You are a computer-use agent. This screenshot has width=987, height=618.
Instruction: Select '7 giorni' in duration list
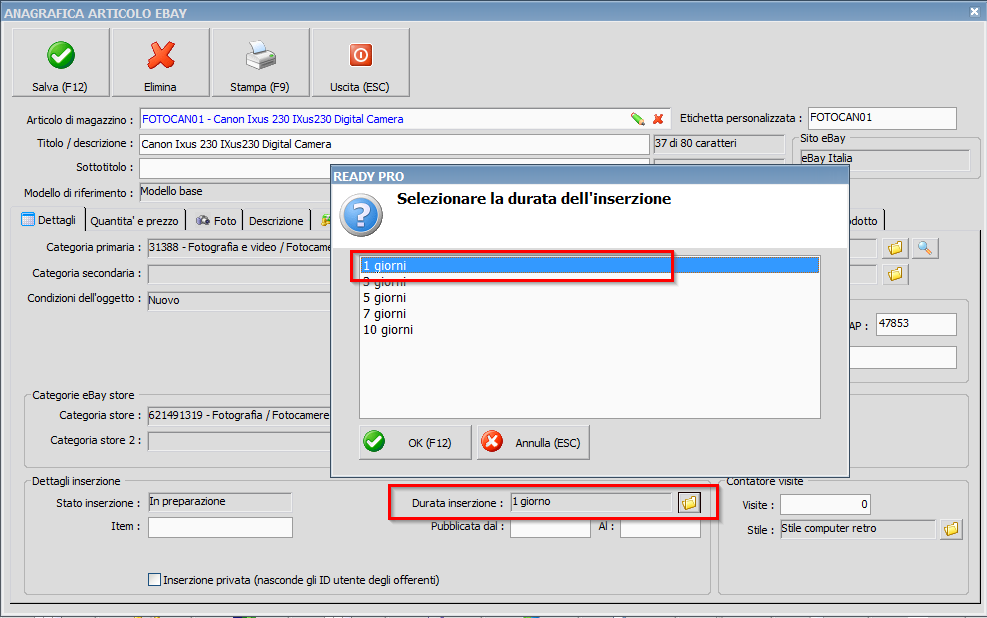(589, 313)
